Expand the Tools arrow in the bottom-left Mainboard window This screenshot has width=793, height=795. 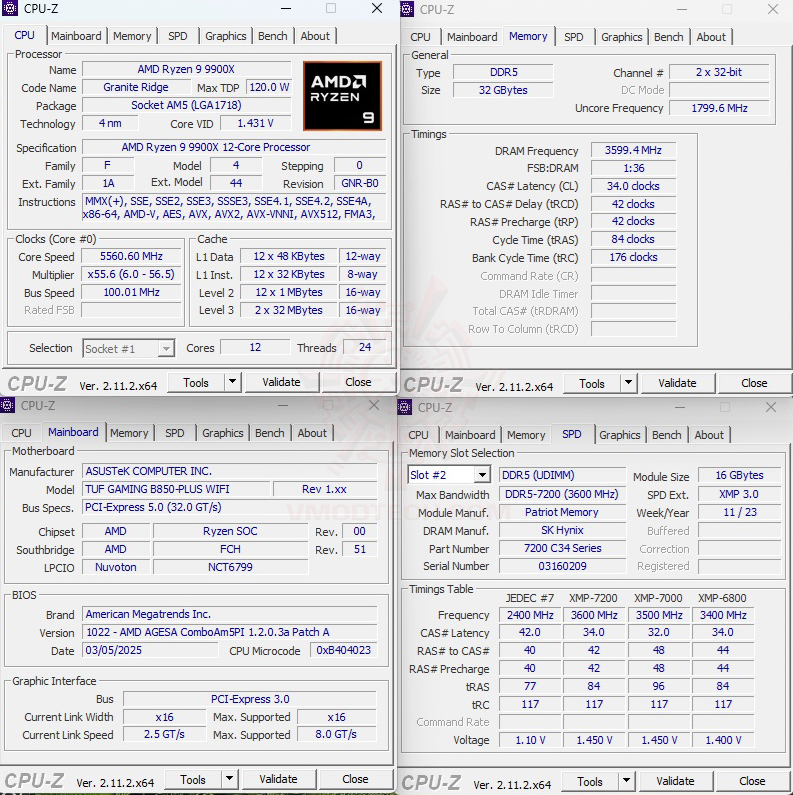pos(230,778)
